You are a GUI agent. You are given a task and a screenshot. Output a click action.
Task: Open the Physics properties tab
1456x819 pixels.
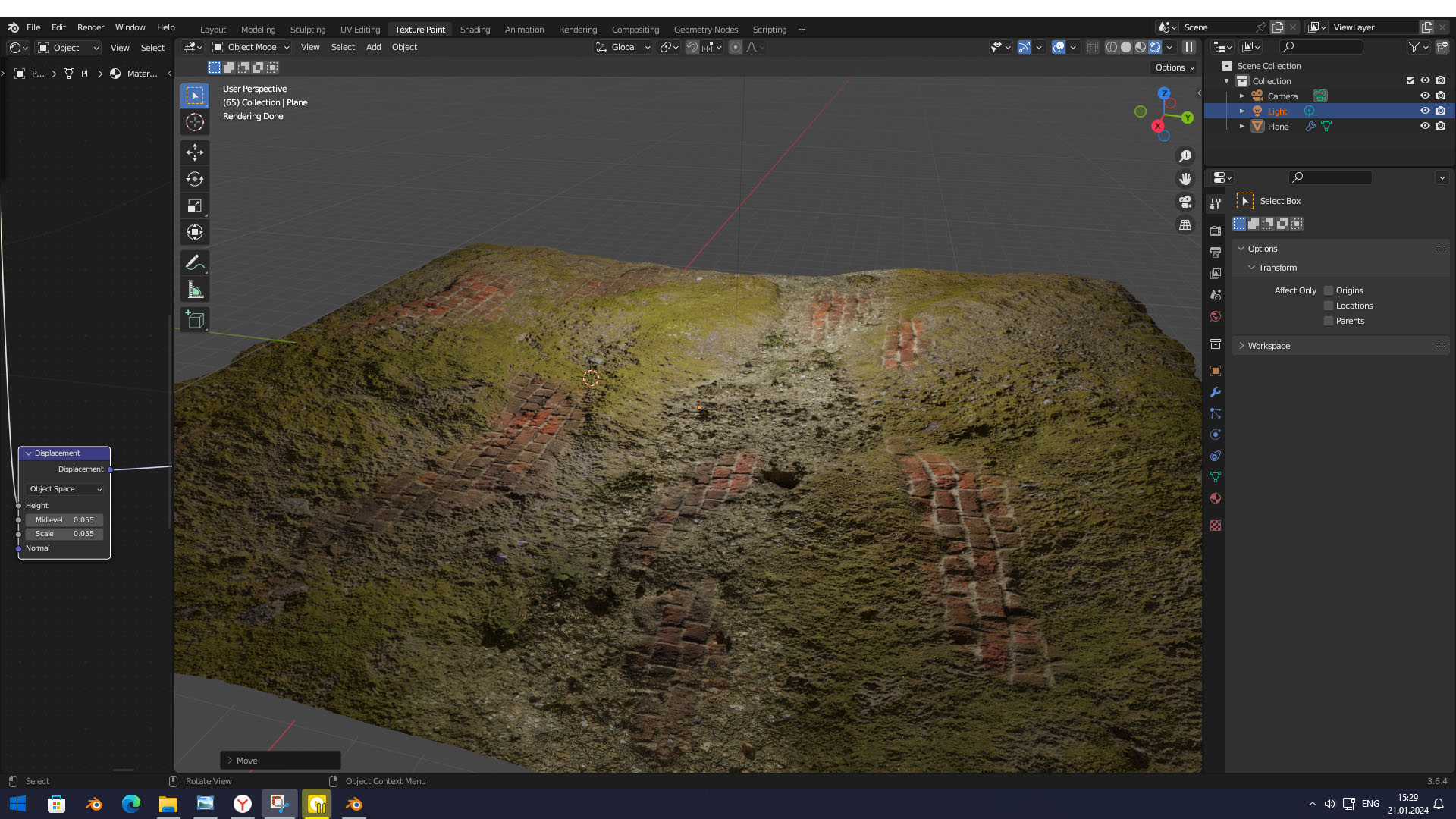pos(1216,435)
